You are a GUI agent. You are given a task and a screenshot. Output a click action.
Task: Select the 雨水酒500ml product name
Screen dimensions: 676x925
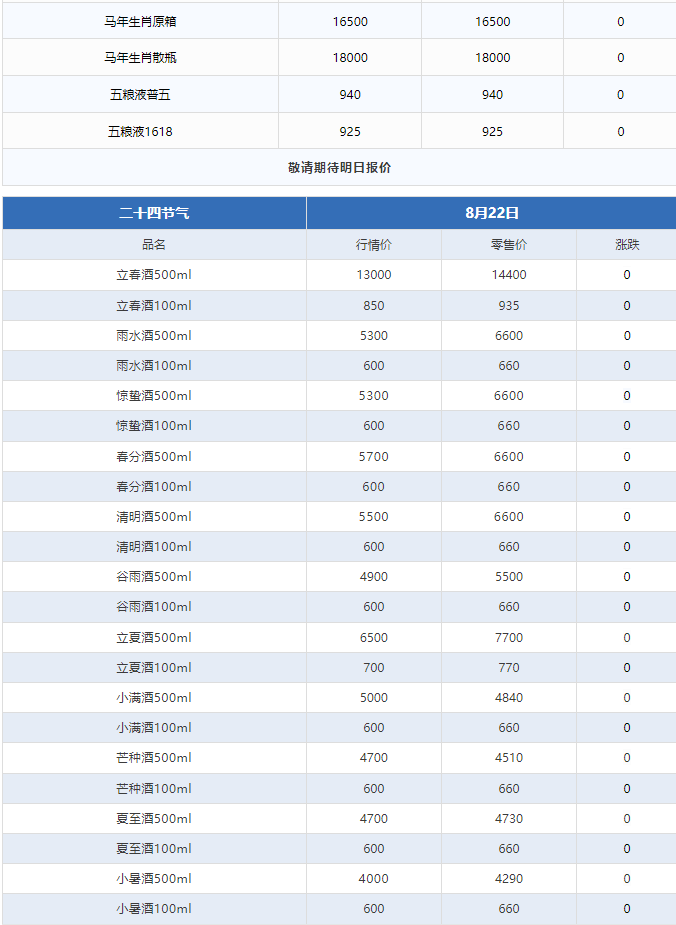tap(154, 336)
